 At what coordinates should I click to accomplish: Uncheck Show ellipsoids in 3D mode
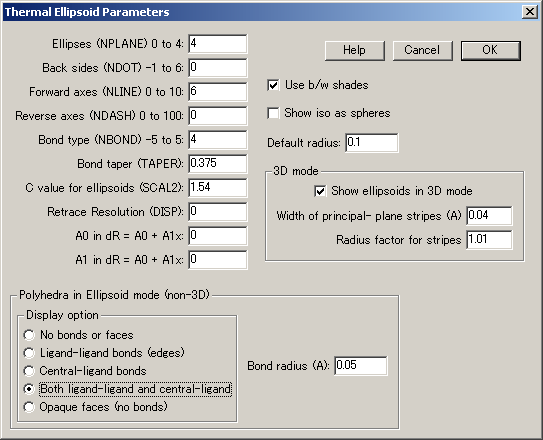point(320,191)
